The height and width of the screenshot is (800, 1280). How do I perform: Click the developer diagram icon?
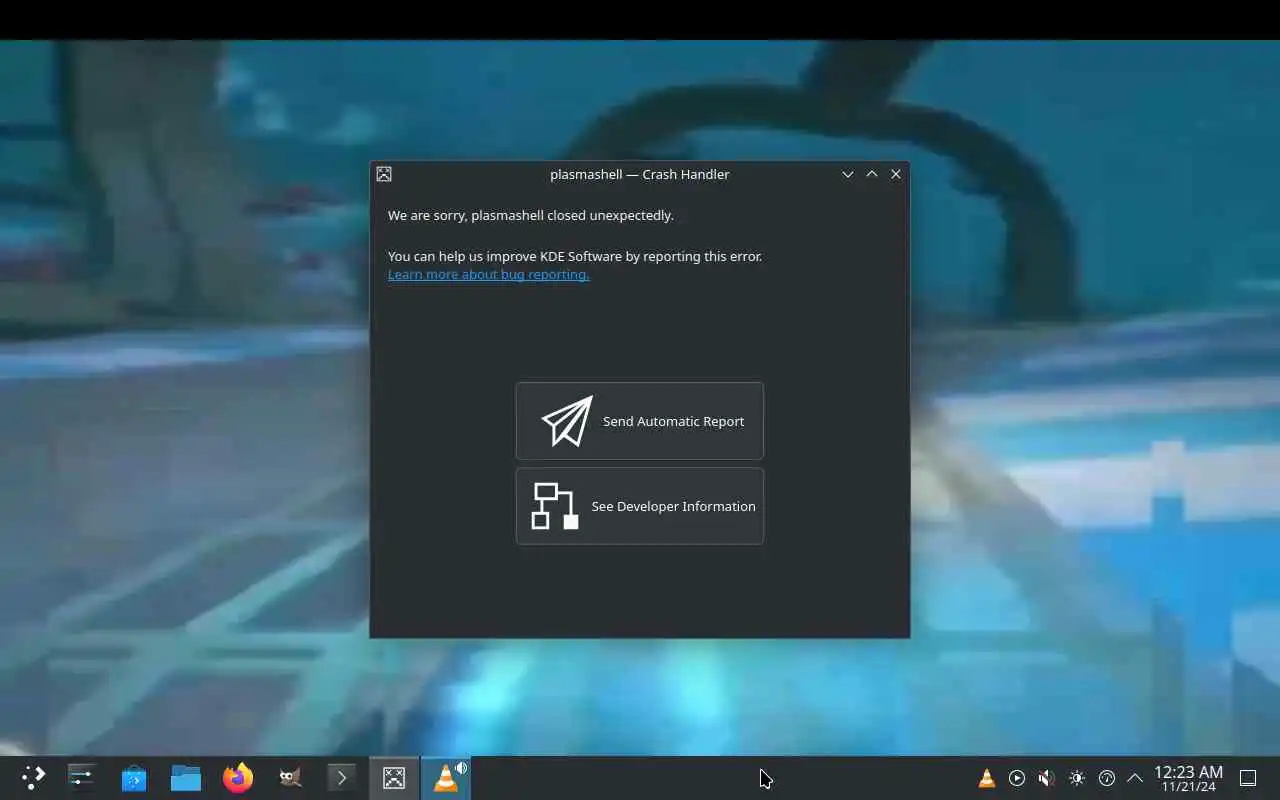point(555,506)
